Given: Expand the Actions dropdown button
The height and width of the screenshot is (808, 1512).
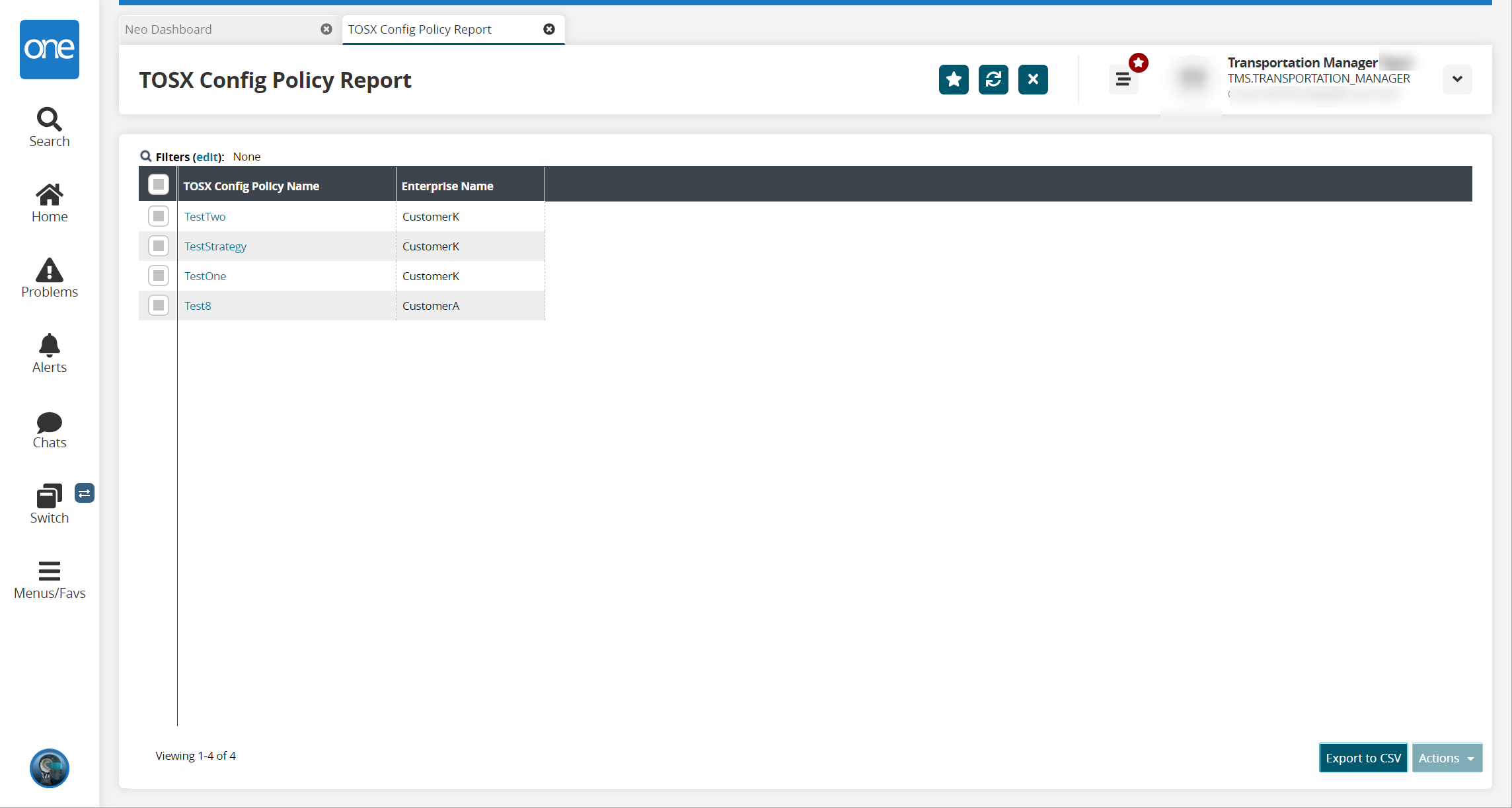Looking at the screenshot, I should coord(1447,758).
